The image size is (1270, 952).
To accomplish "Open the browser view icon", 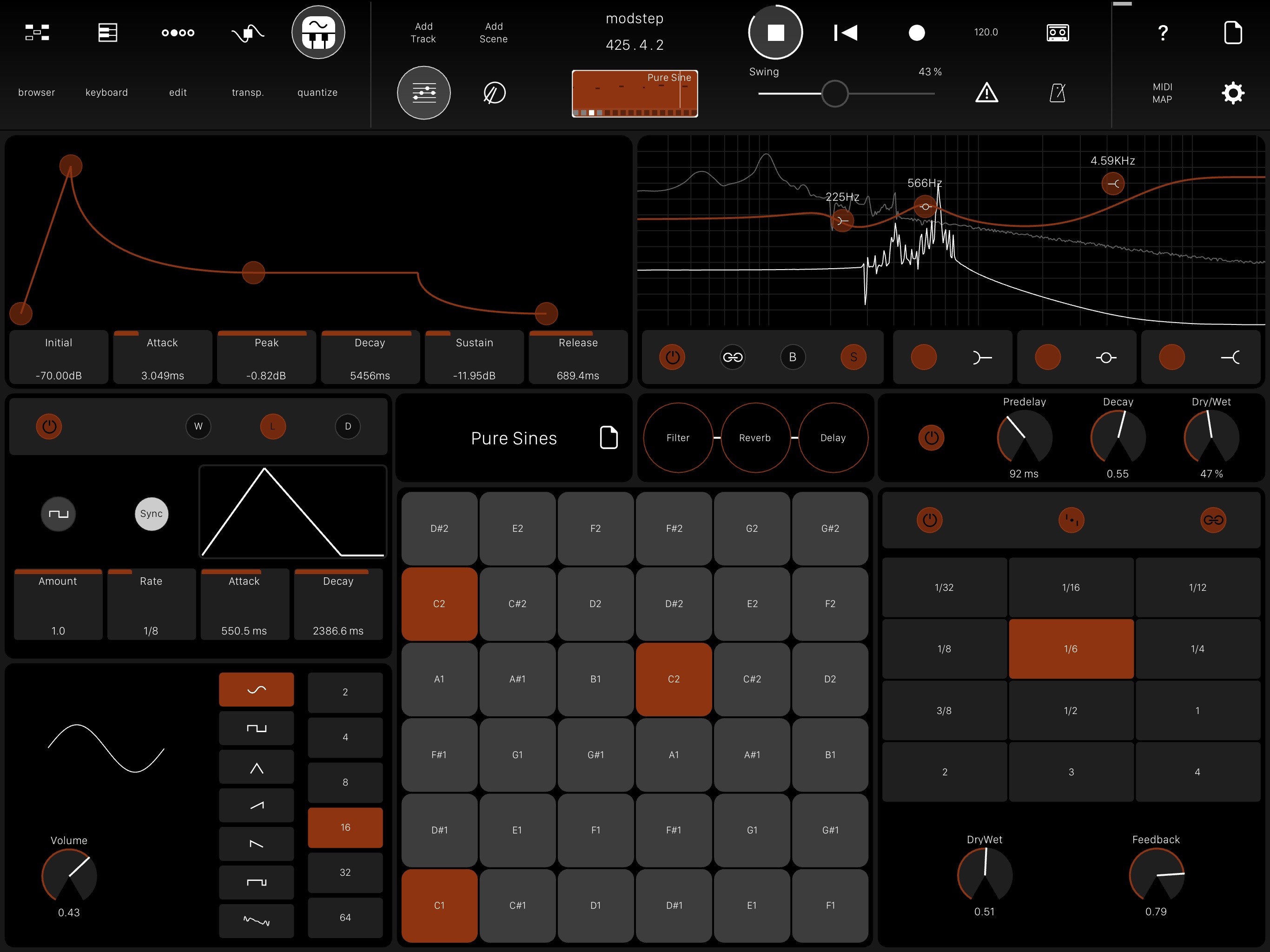I will coord(37,33).
